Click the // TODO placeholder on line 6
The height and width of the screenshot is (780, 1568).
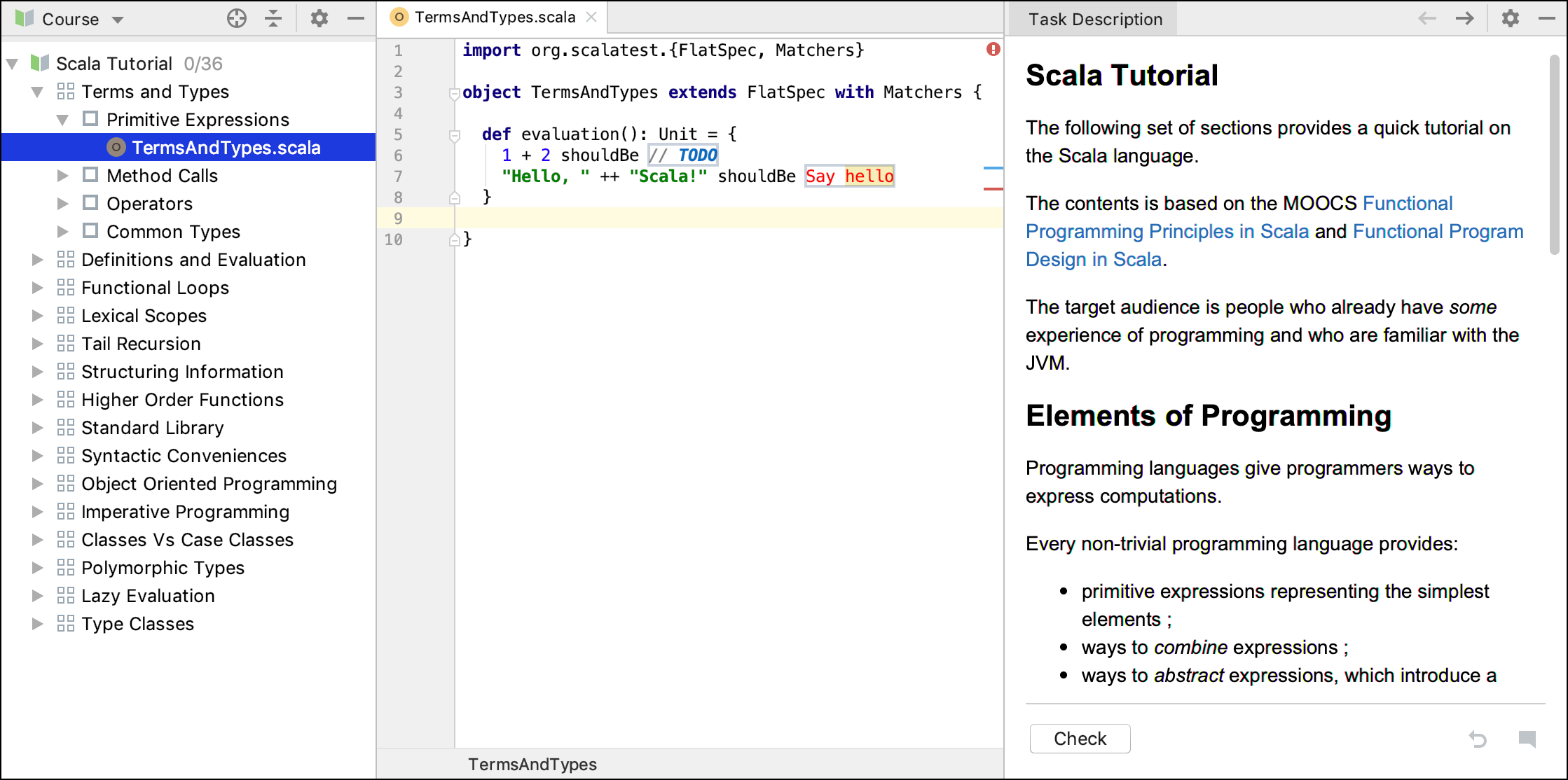(683, 155)
